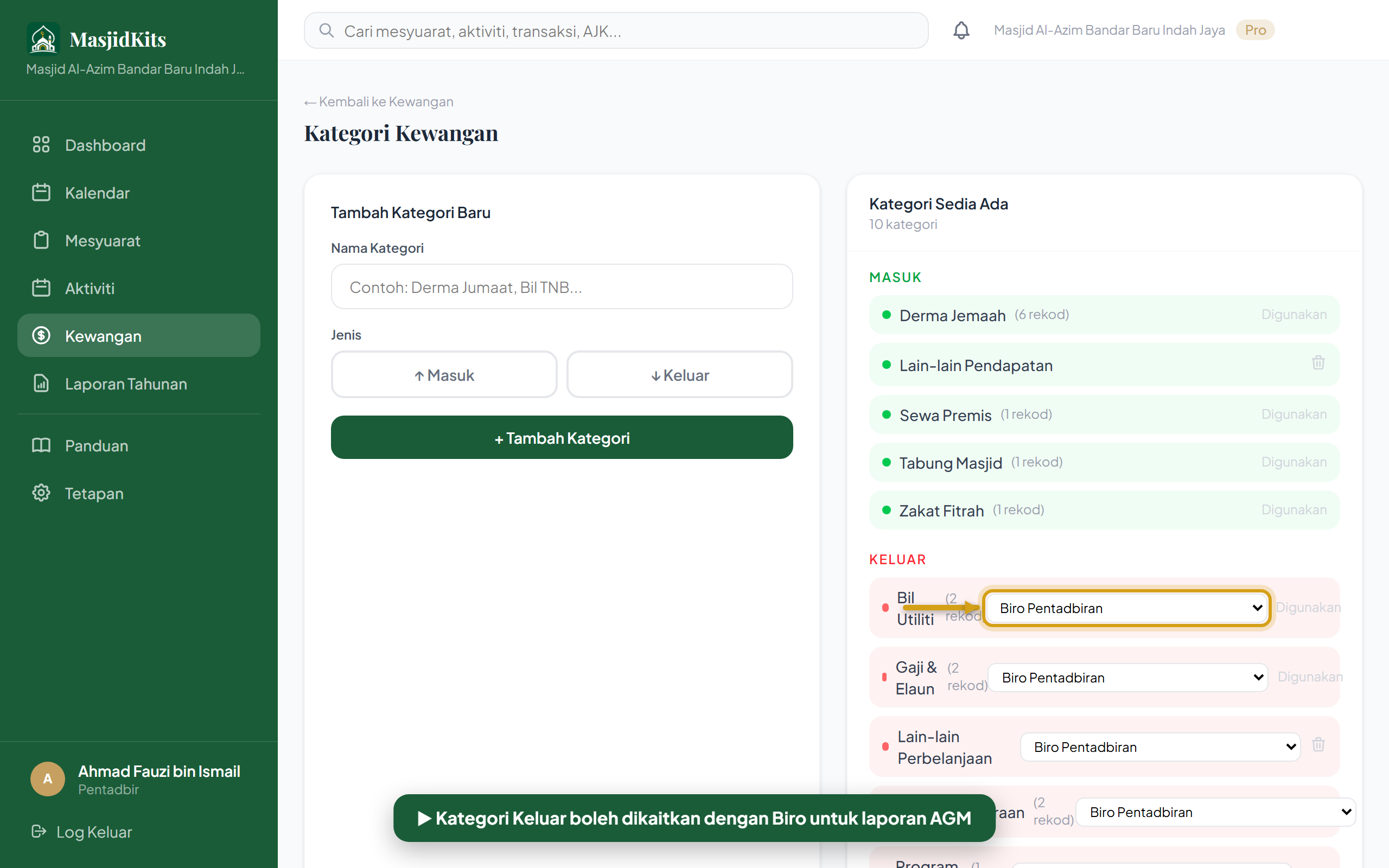Click the Tetapan gear icon
1389x868 pixels.
41,493
